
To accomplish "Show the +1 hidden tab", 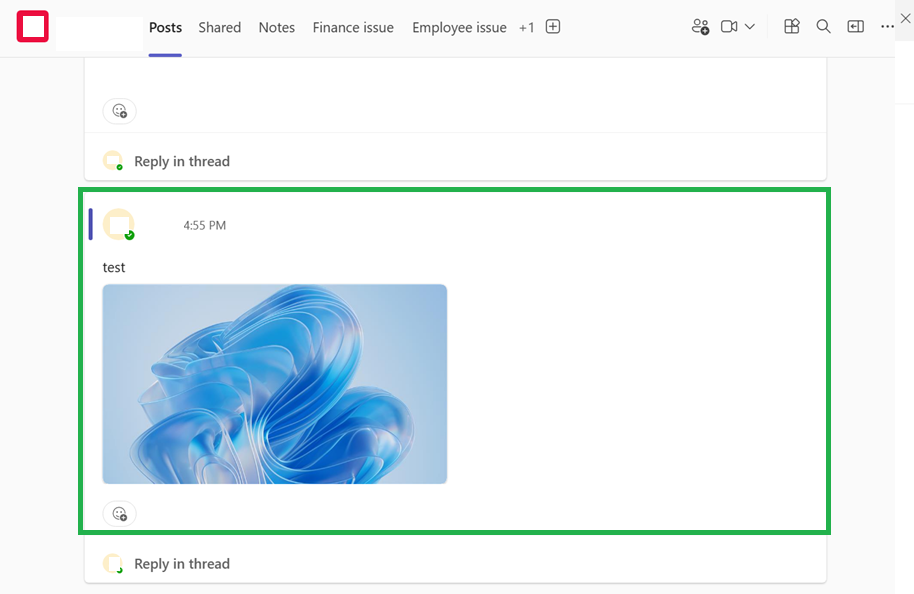I will click(526, 27).
